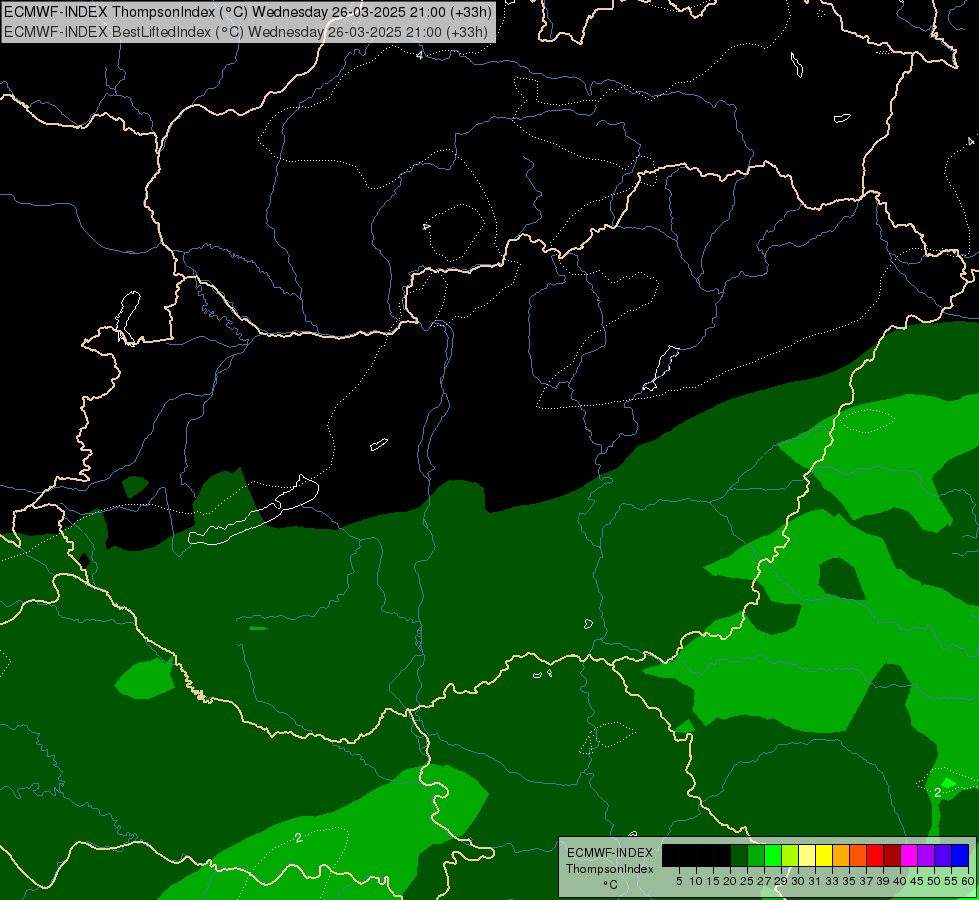This screenshot has height=900, width=979.
Task: Click legend tick value 40
Action: [900, 881]
